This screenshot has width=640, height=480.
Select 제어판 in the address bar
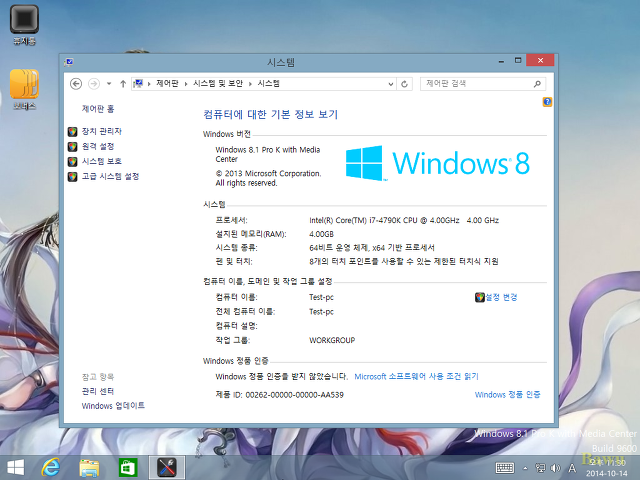click(x=167, y=83)
